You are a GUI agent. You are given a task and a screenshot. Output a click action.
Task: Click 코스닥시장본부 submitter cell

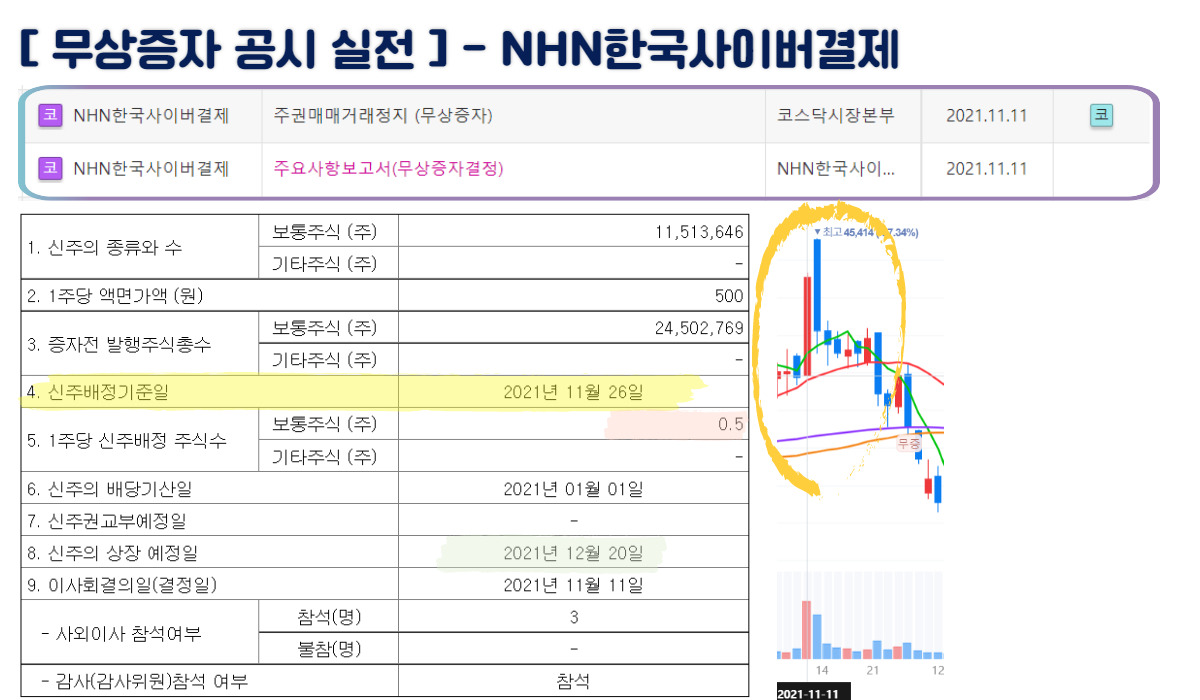pos(835,116)
